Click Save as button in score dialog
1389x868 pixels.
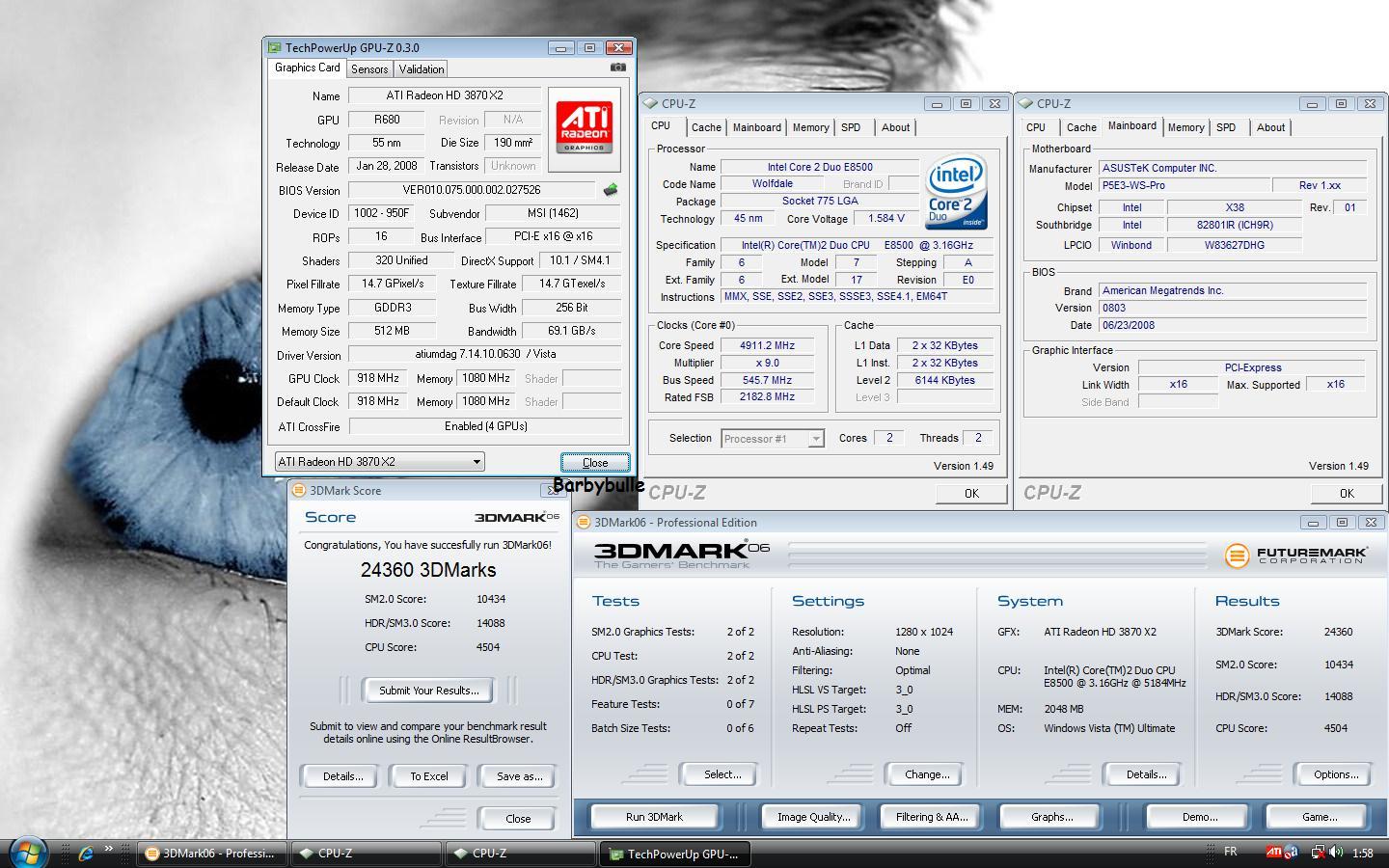(519, 776)
